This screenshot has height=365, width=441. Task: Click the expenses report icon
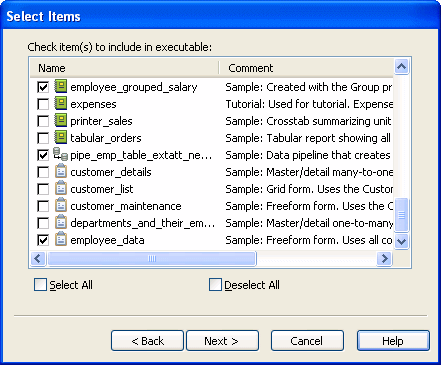click(61, 103)
